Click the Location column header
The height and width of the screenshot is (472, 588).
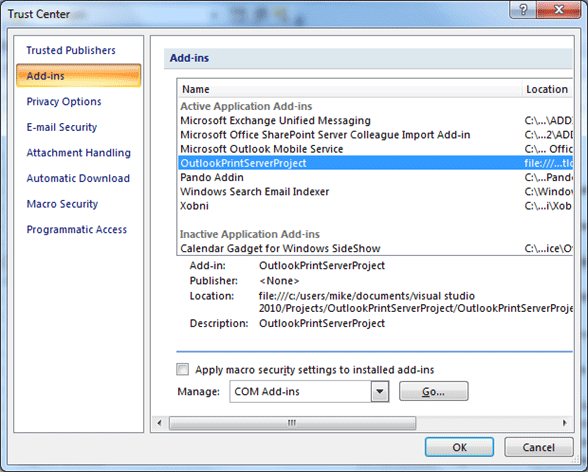[x=548, y=89]
